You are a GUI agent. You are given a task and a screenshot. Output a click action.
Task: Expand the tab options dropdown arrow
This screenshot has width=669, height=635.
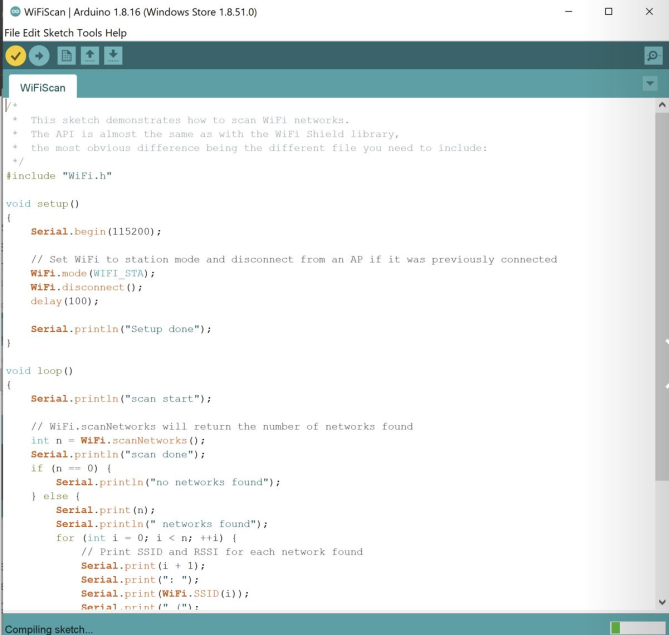pyautogui.click(x=650, y=84)
